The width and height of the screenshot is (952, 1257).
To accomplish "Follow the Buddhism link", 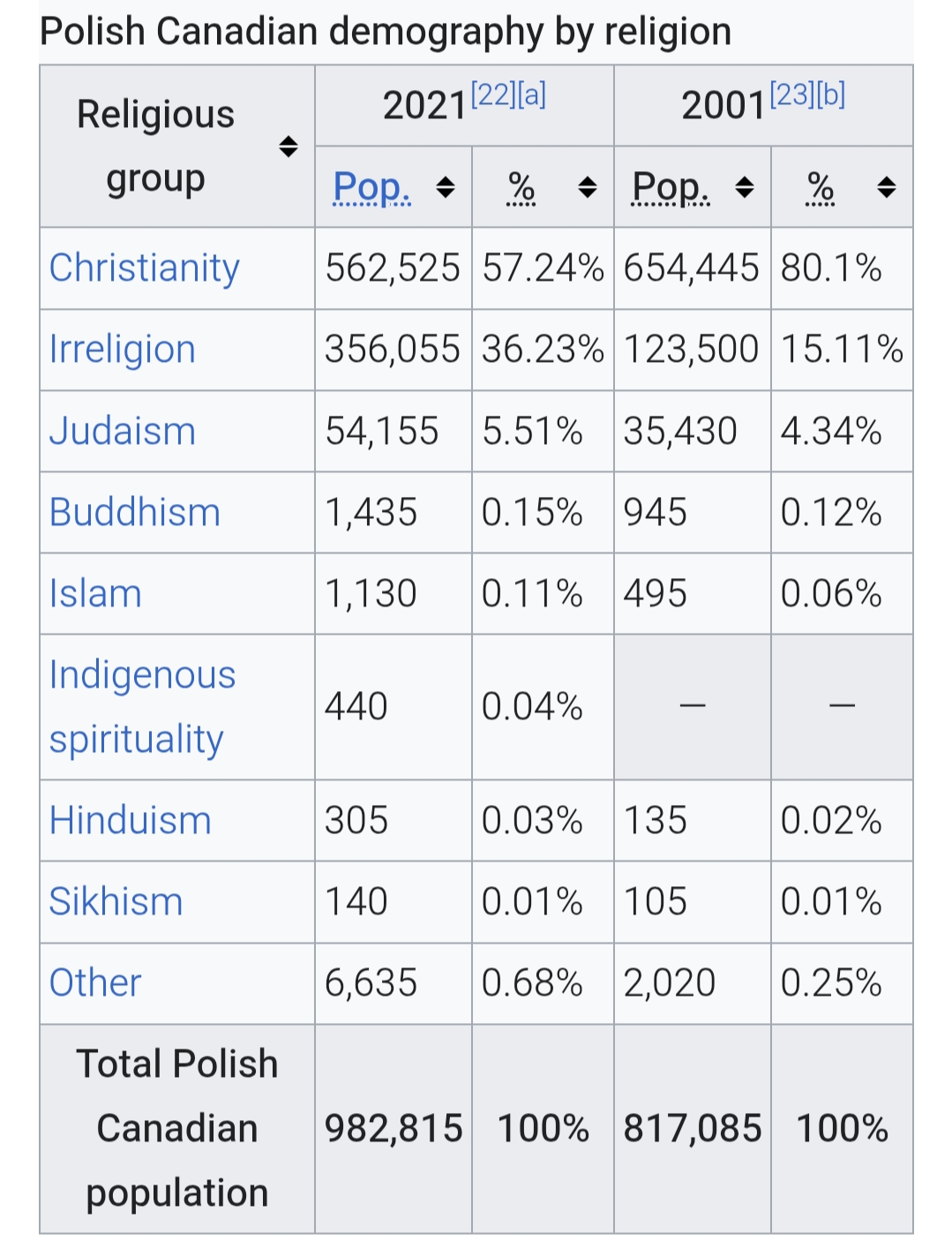I will click(134, 512).
